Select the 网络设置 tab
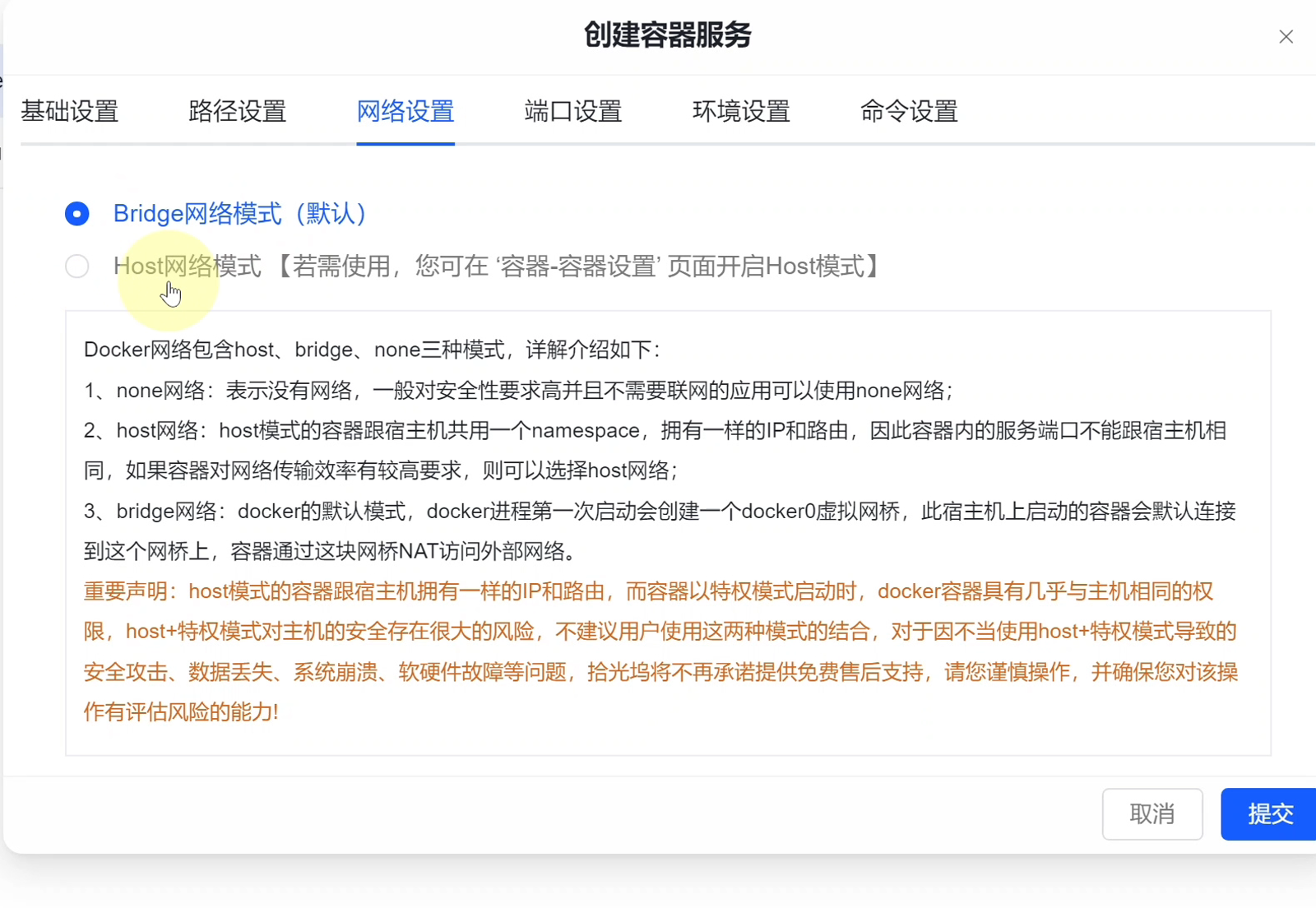Image resolution: width=1316 pixels, height=908 pixels. coord(405,111)
